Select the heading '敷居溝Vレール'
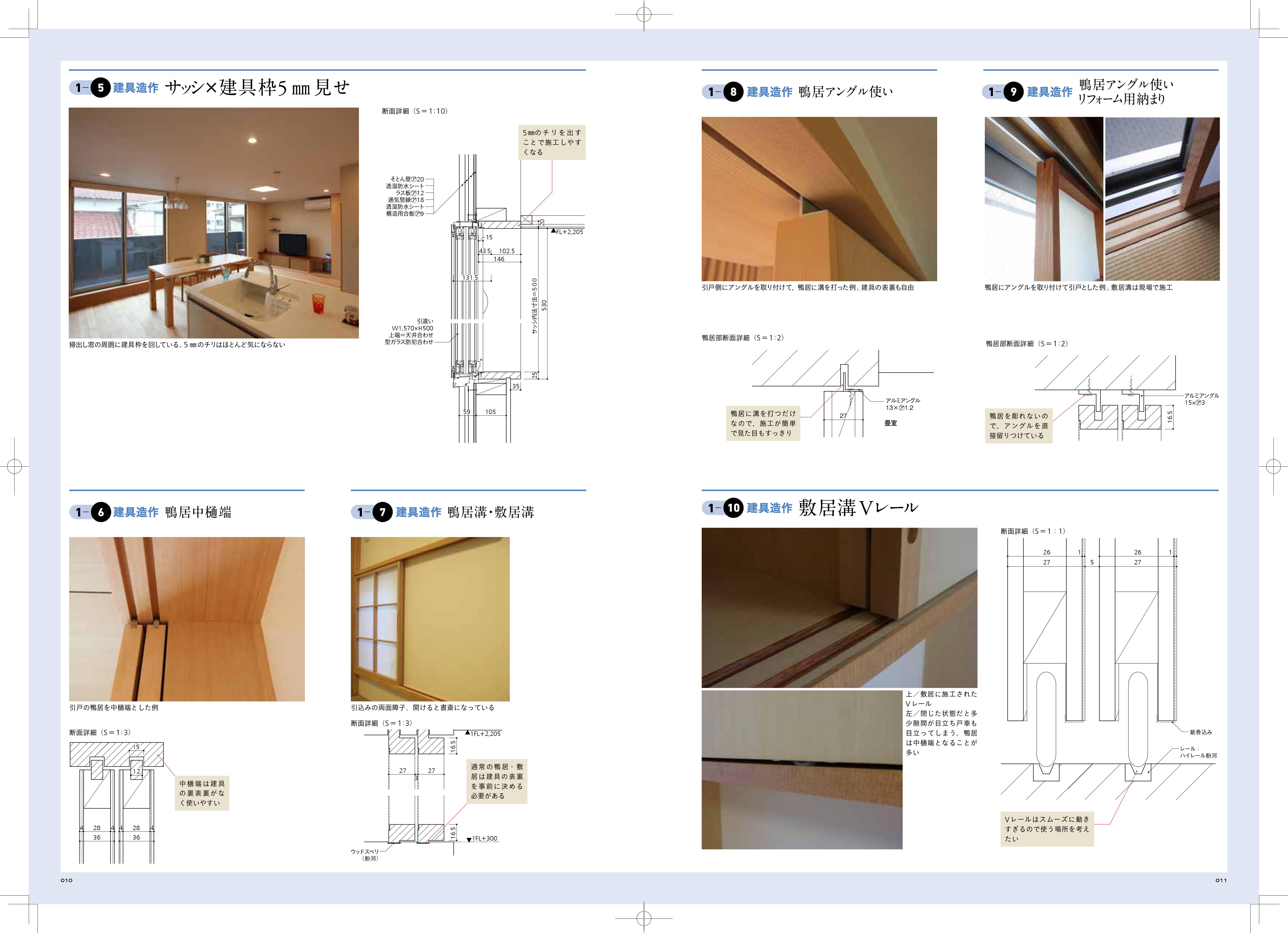This screenshot has height=933, width=1288. point(858,507)
